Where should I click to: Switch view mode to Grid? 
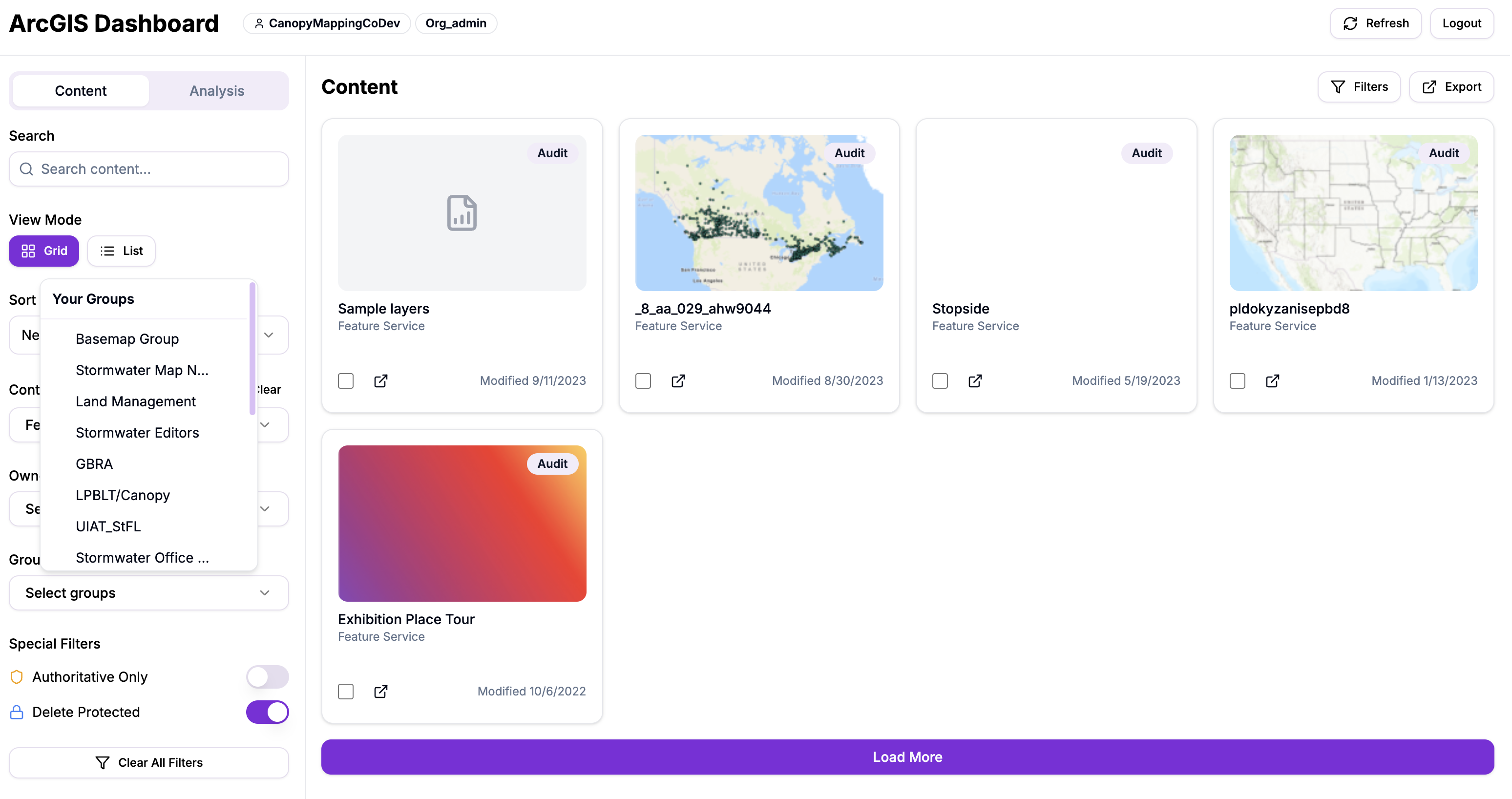tap(44, 251)
